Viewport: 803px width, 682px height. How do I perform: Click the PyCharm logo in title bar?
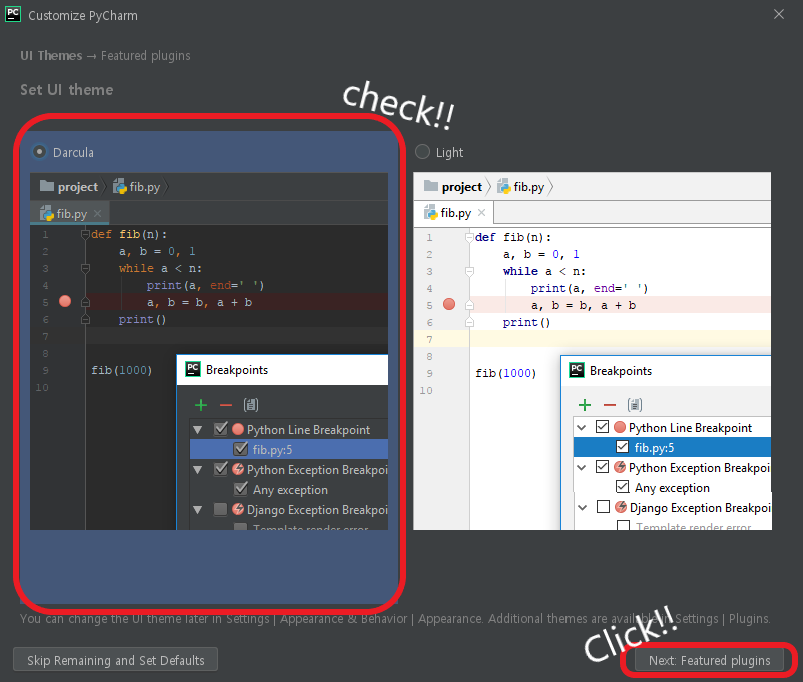[x=13, y=14]
